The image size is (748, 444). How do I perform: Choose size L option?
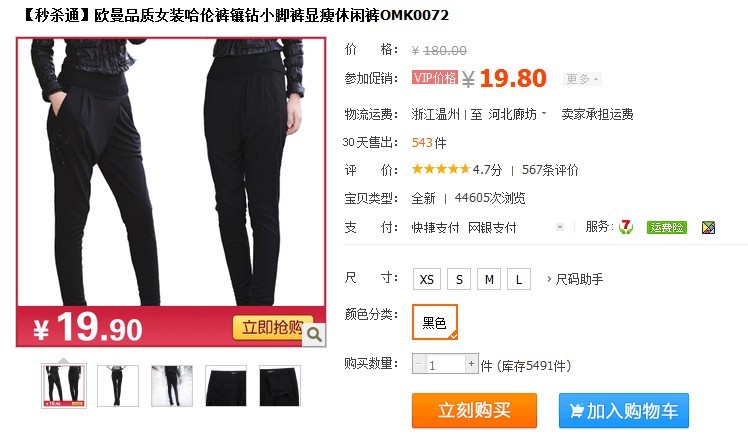tap(519, 279)
